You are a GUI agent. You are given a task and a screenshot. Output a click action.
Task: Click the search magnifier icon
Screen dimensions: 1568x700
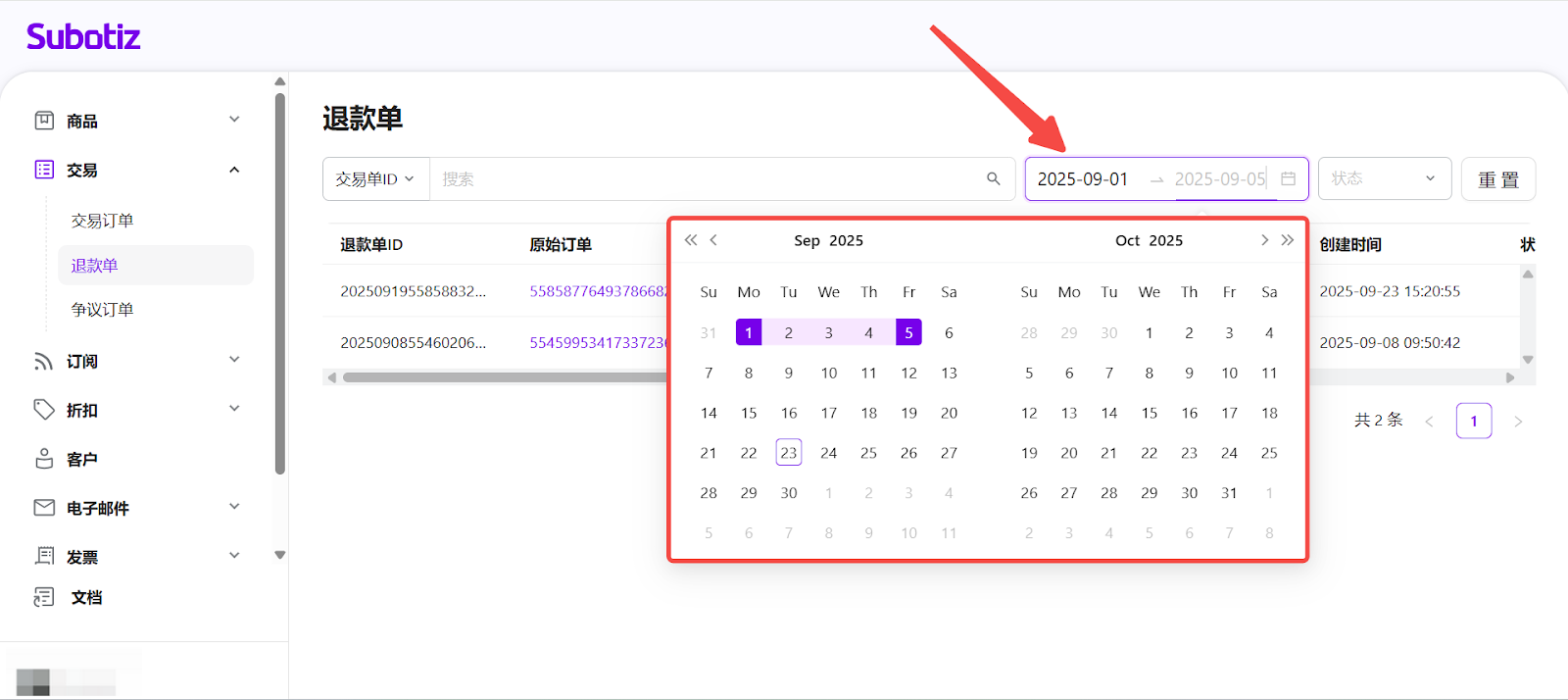coord(993,178)
